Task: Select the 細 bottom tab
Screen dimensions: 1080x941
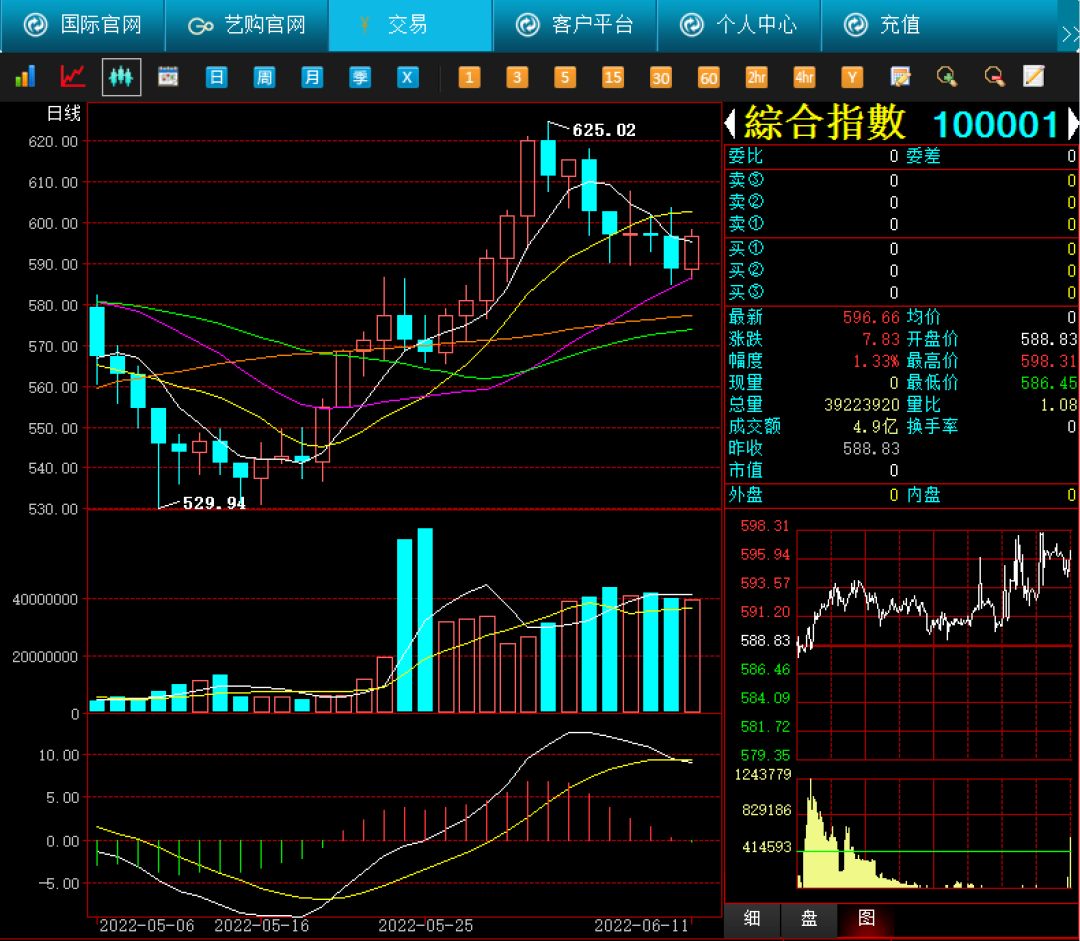Action: (752, 919)
